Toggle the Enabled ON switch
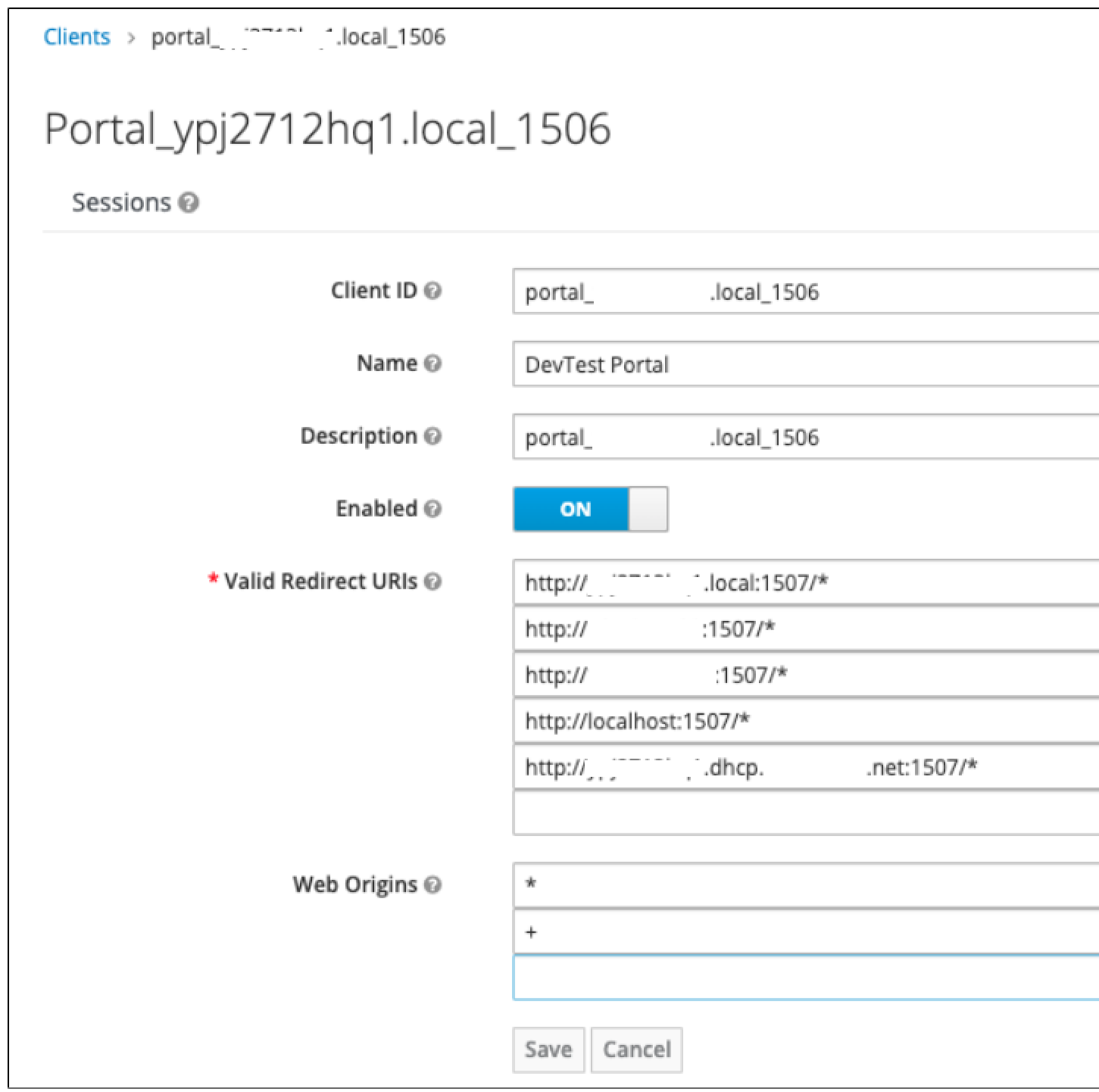 pos(590,509)
